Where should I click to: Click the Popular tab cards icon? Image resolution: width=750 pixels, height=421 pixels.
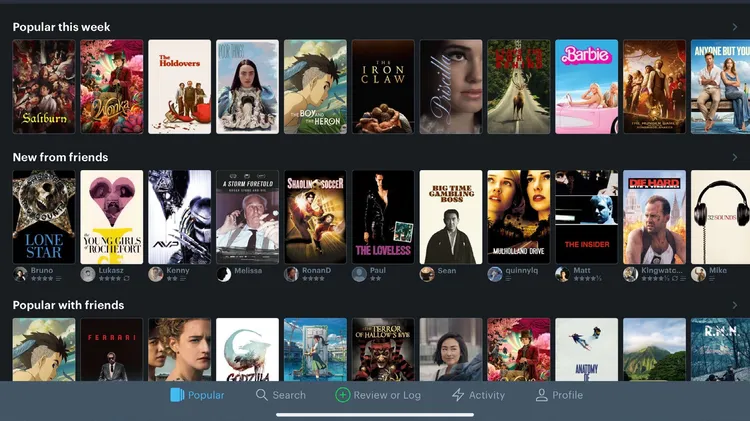point(177,395)
